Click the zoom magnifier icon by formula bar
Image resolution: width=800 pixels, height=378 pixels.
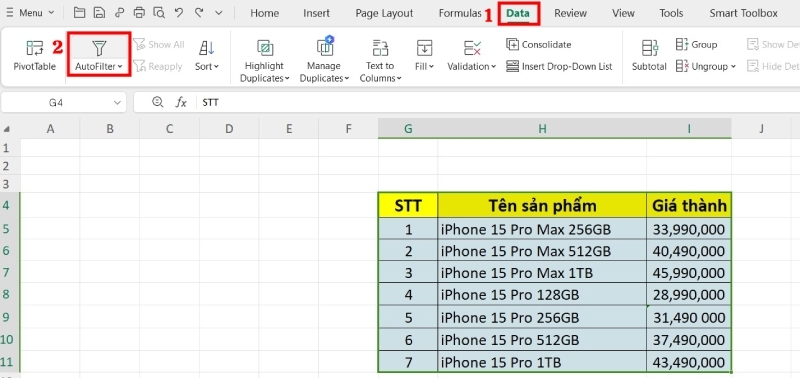click(158, 102)
